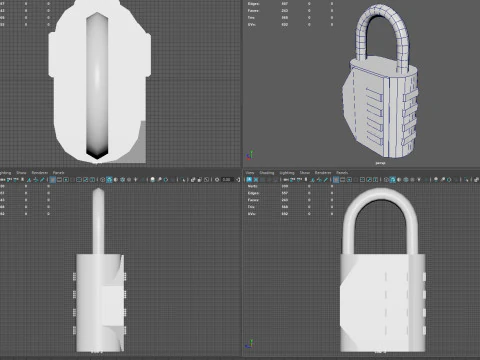Click Use All Lights in side view panel
The width and height of the screenshot is (480, 360).
coord(135,179)
